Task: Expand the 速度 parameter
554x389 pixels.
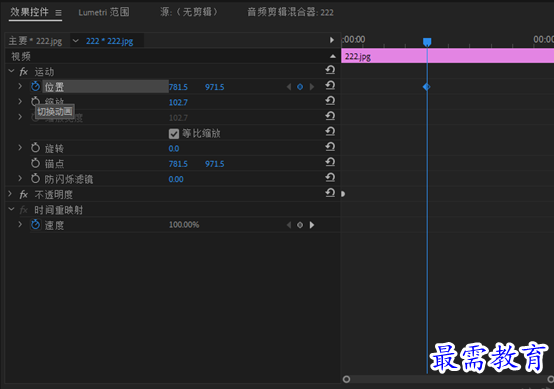Action: (x=20, y=224)
